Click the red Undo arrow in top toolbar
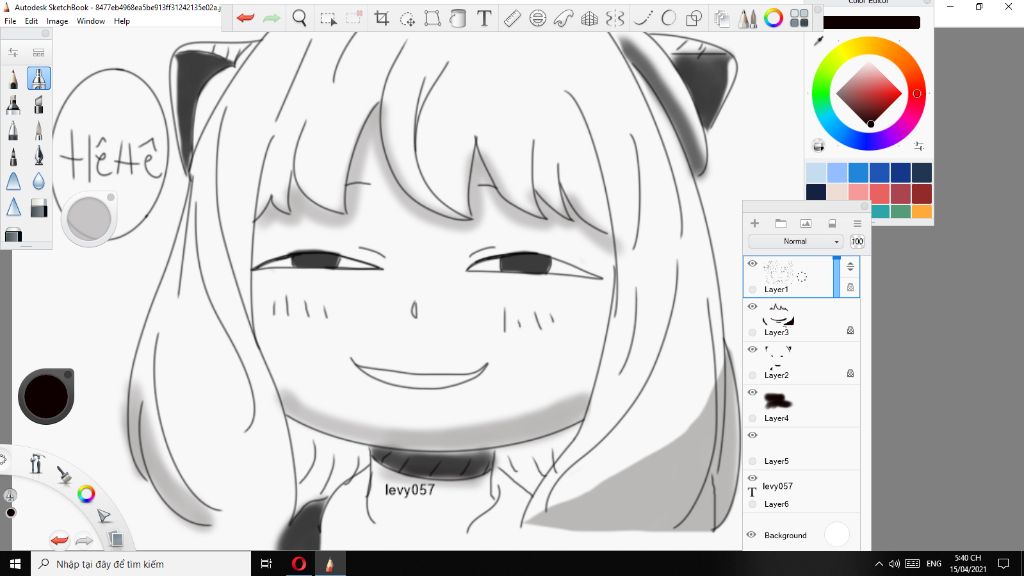 click(246, 18)
